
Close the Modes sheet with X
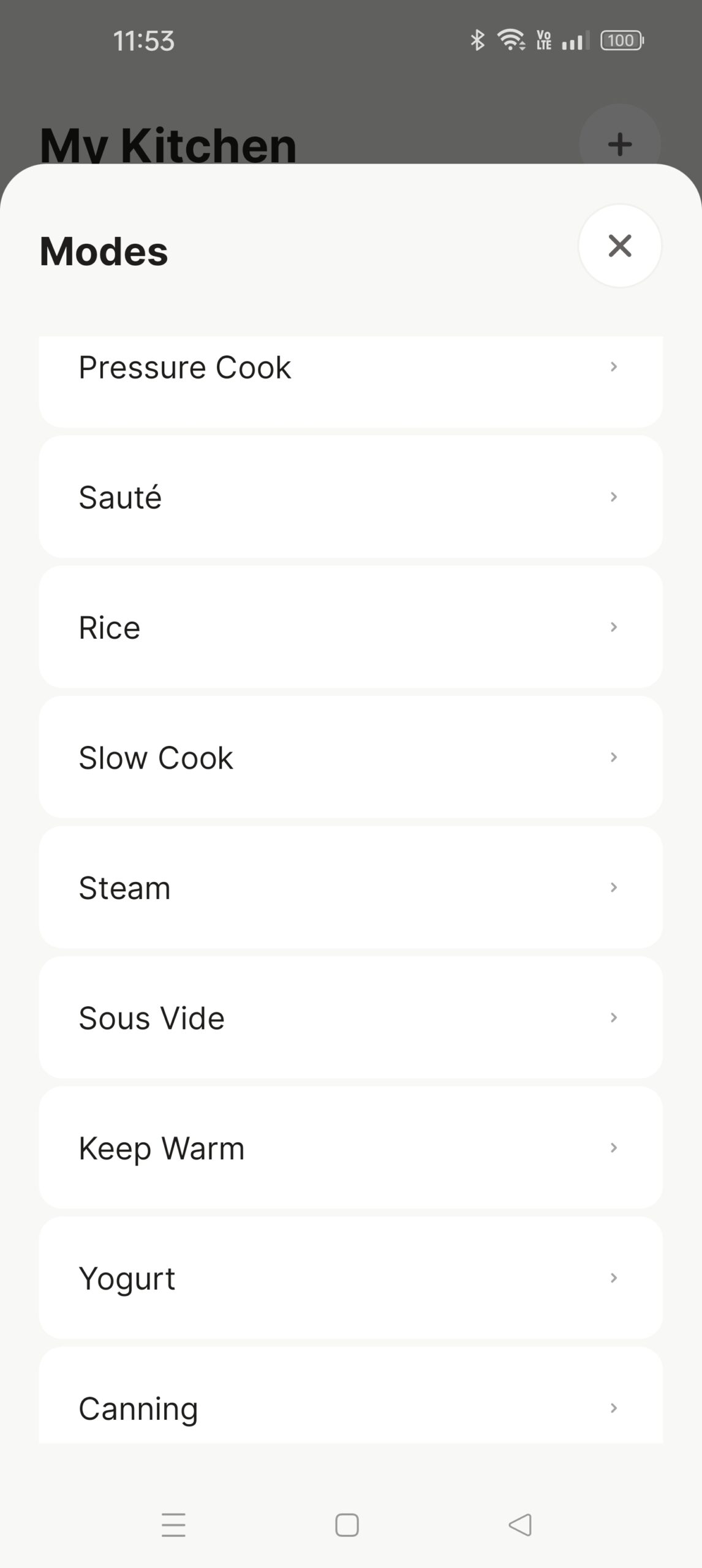pos(619,246)
